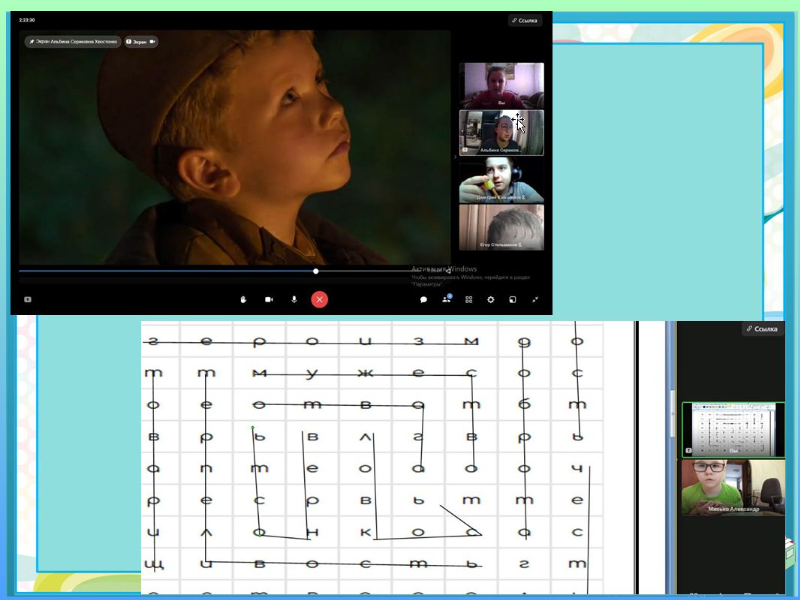Select the shared-screen thumbnail in lower window
The height and width of the screenshot is (600, 800).
click(733, 430)
